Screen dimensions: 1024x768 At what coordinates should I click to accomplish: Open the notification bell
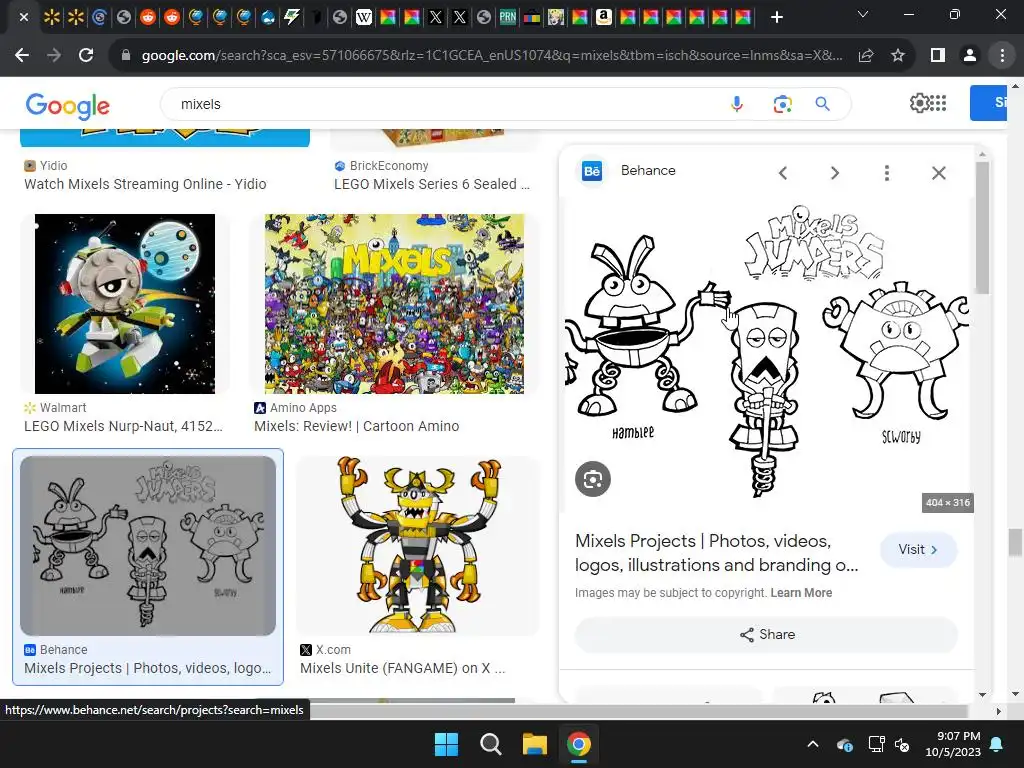tap(997, 744)
